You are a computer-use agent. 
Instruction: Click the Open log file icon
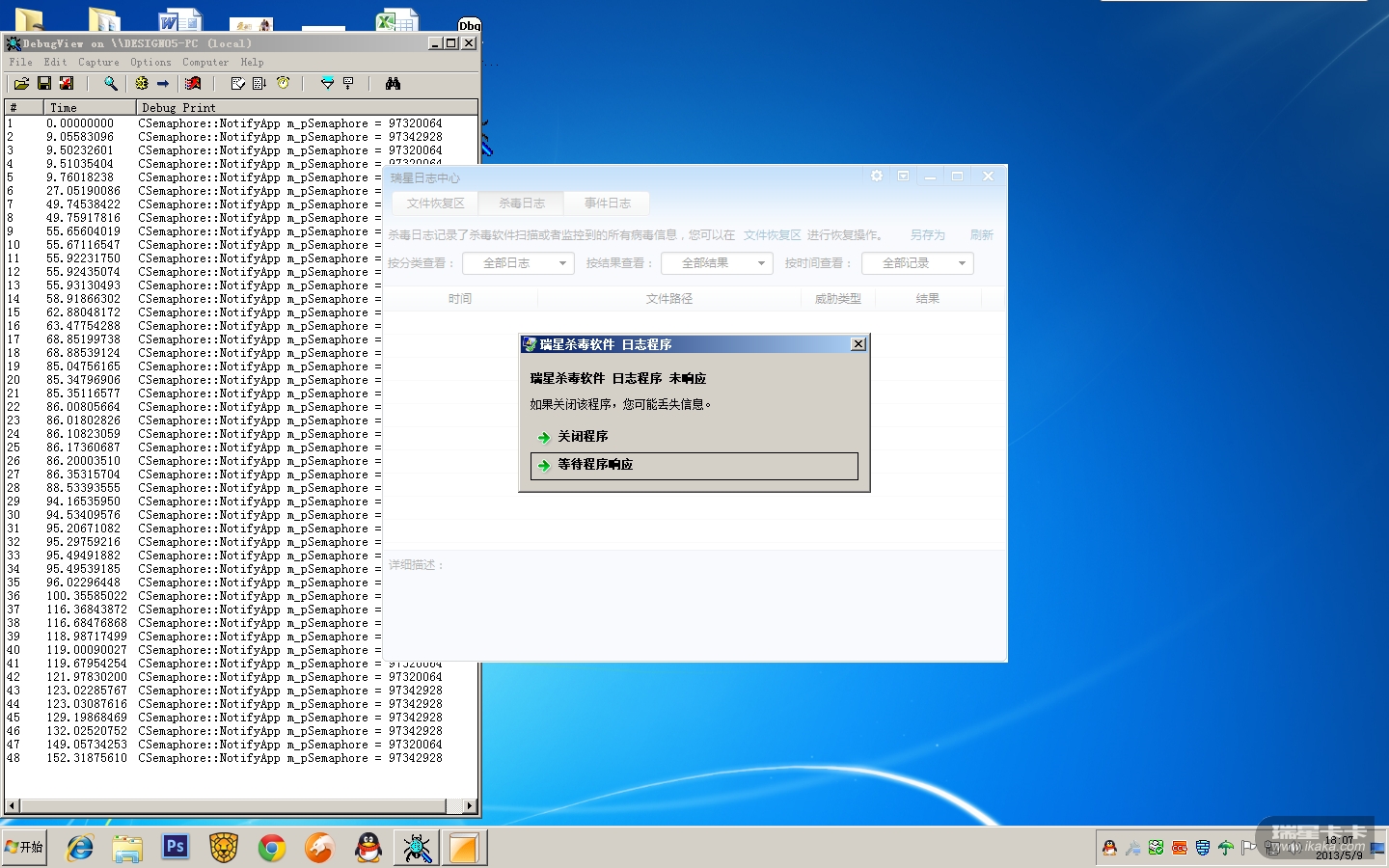point(21,84)
